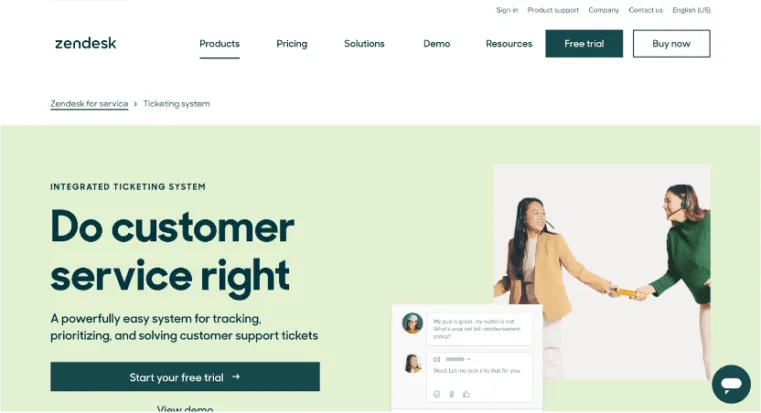
Task: Click the agent avatar in chat mockup
Action: [413, 363]
